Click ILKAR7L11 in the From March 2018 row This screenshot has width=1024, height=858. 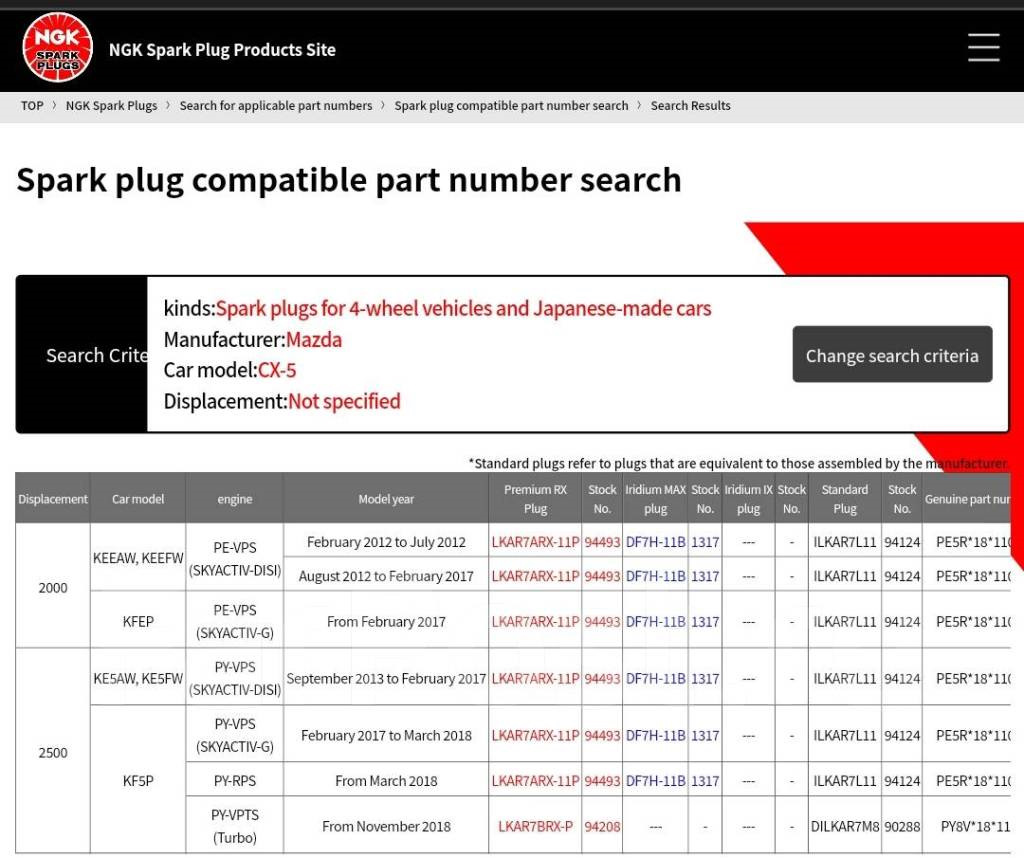click(845, 780)
